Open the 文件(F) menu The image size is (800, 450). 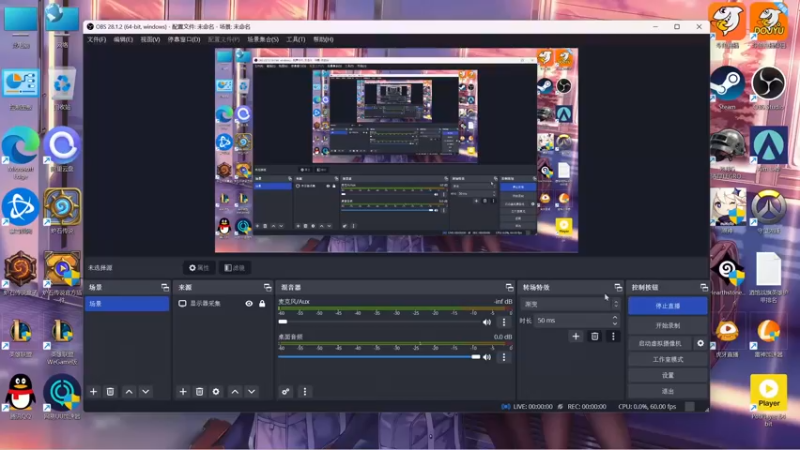click(96, 39)
